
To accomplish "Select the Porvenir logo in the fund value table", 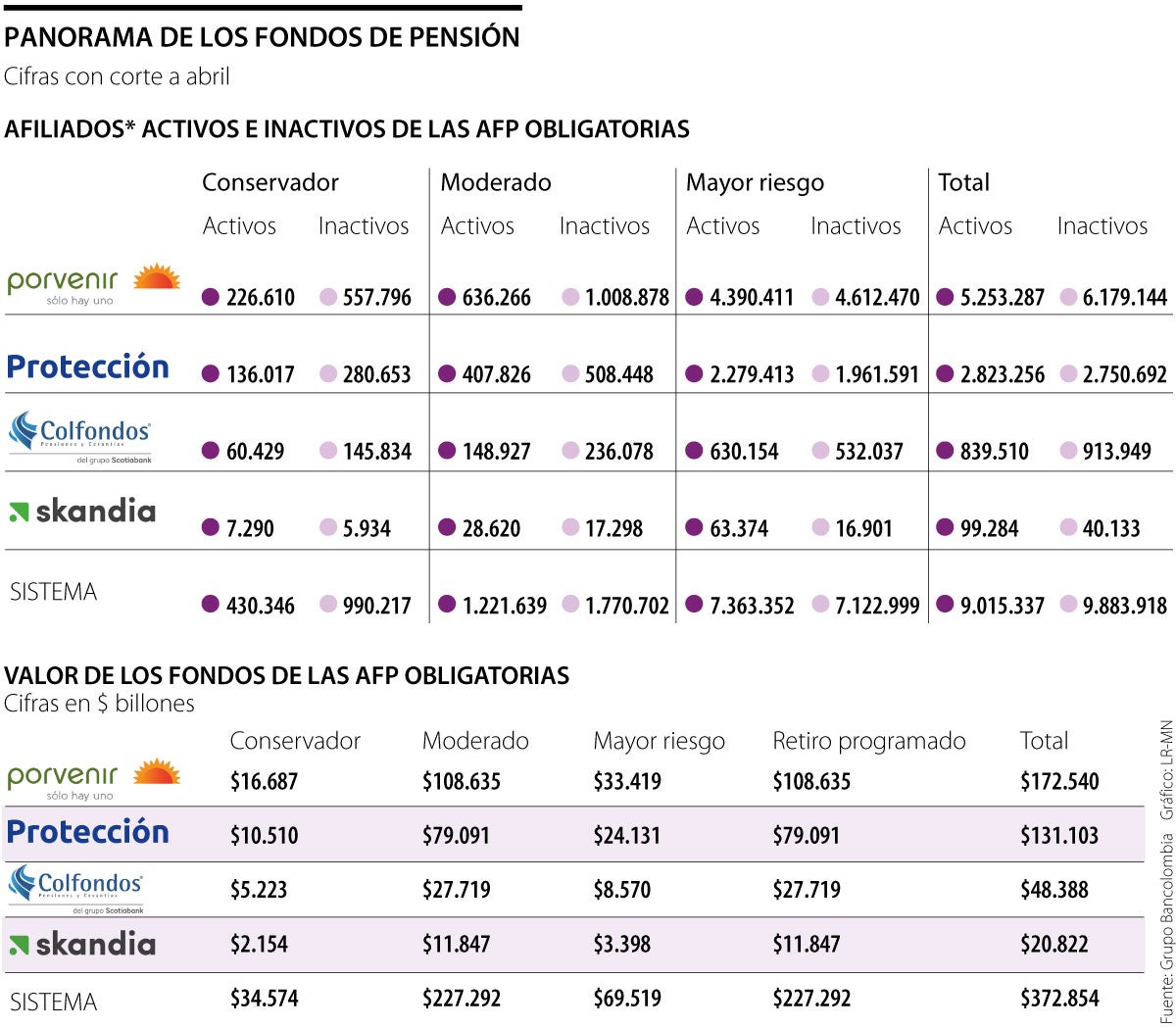I will tap(93, 779).
